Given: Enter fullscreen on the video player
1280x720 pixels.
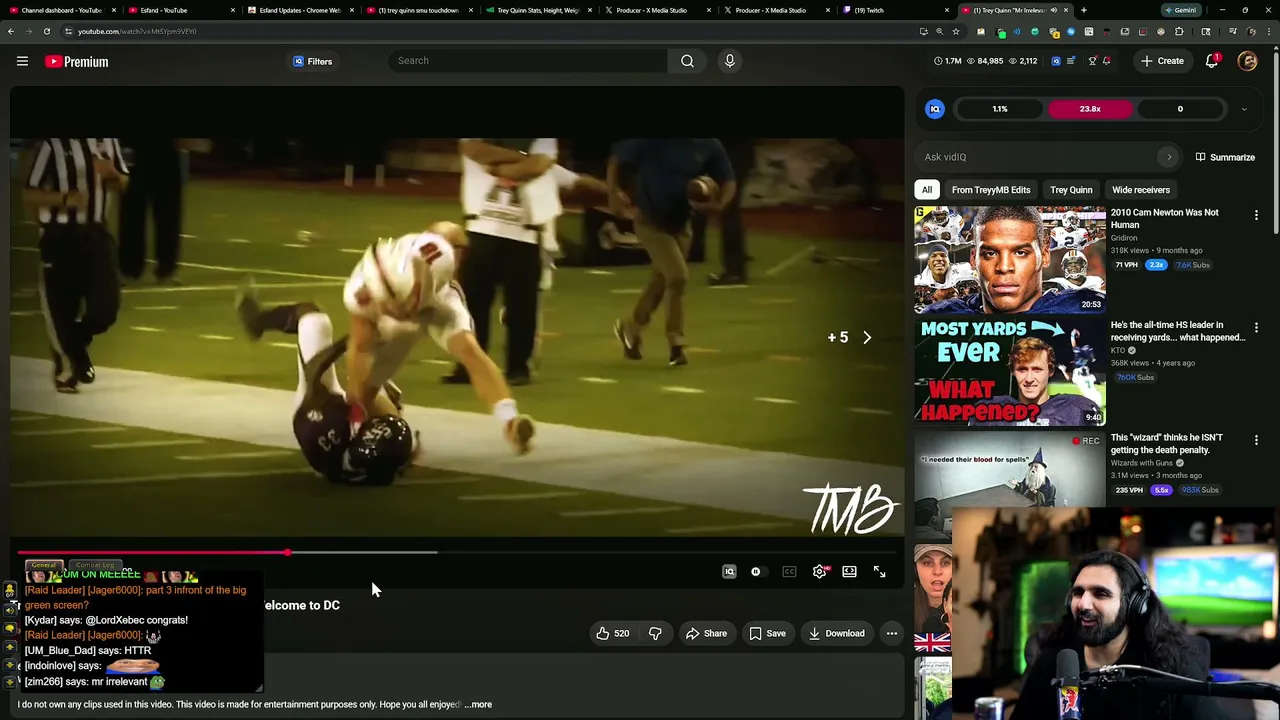Looking at the screenshot, I should 879,572.
